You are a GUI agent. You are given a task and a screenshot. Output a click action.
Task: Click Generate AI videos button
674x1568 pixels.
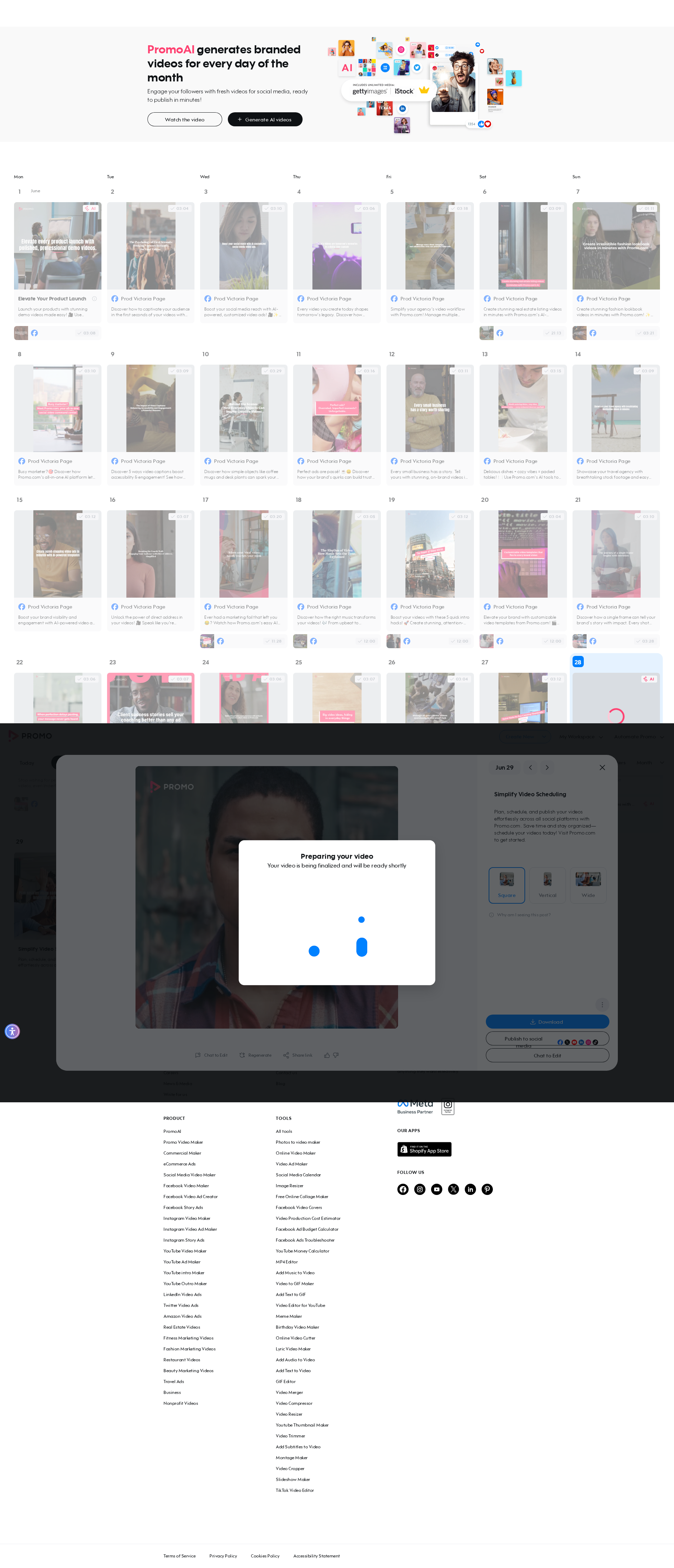tap(265, 119)
